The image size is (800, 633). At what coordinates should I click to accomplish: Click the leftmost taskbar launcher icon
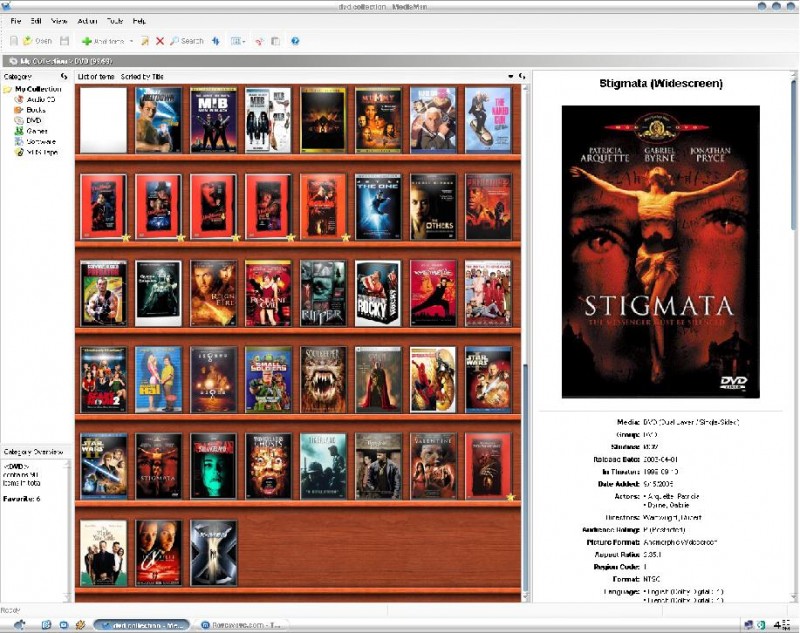coord(19,625)
